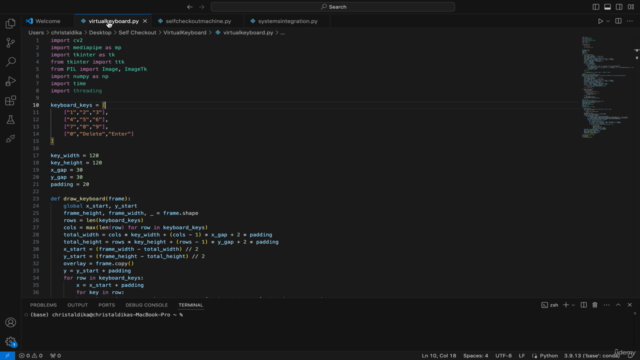Click the def draw_keyboard(frame) line
The height and width of the screenshot is (360, 640).
tap(90, 199)
